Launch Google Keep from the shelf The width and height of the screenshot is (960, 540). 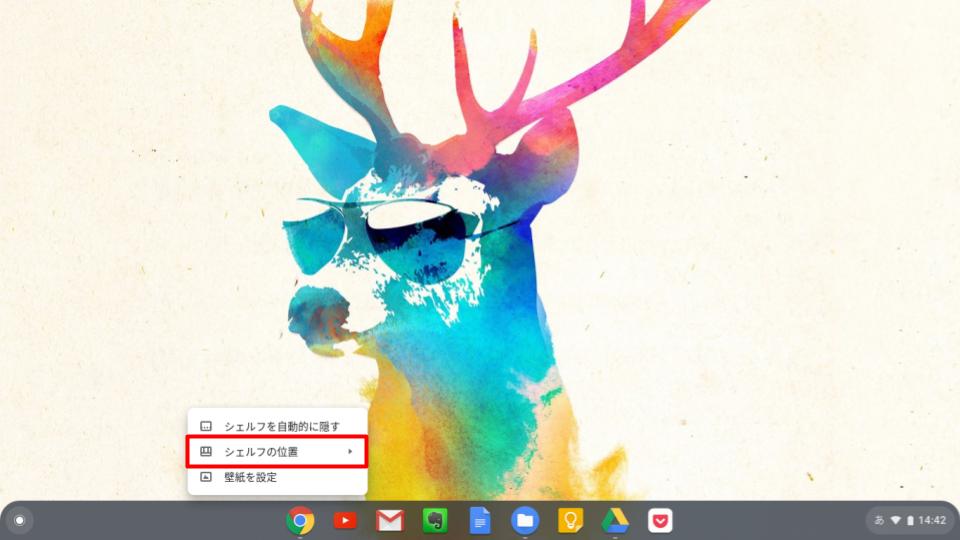click(570, 520)
